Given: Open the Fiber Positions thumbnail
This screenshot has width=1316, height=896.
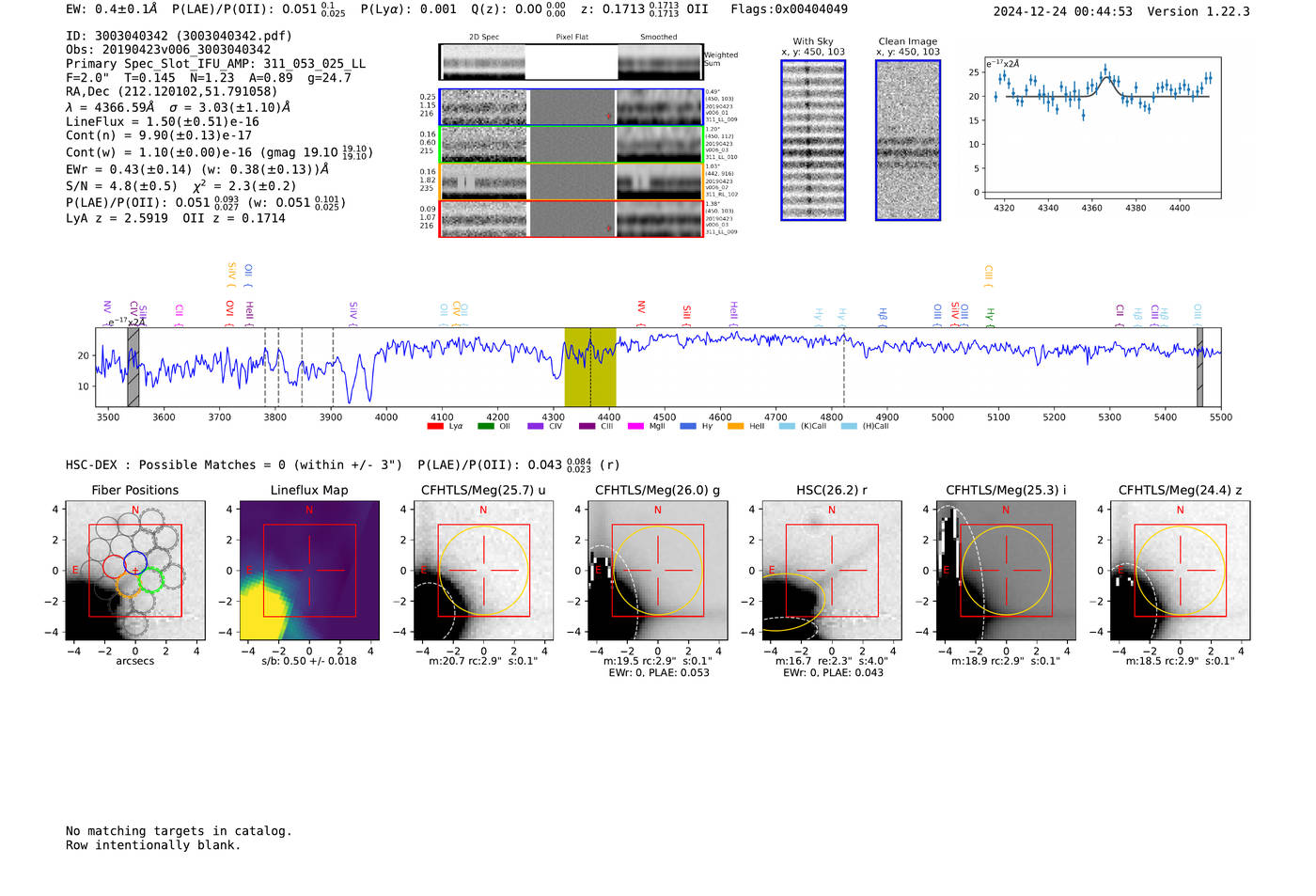Looking at the screenshot, I should (135, 570).
